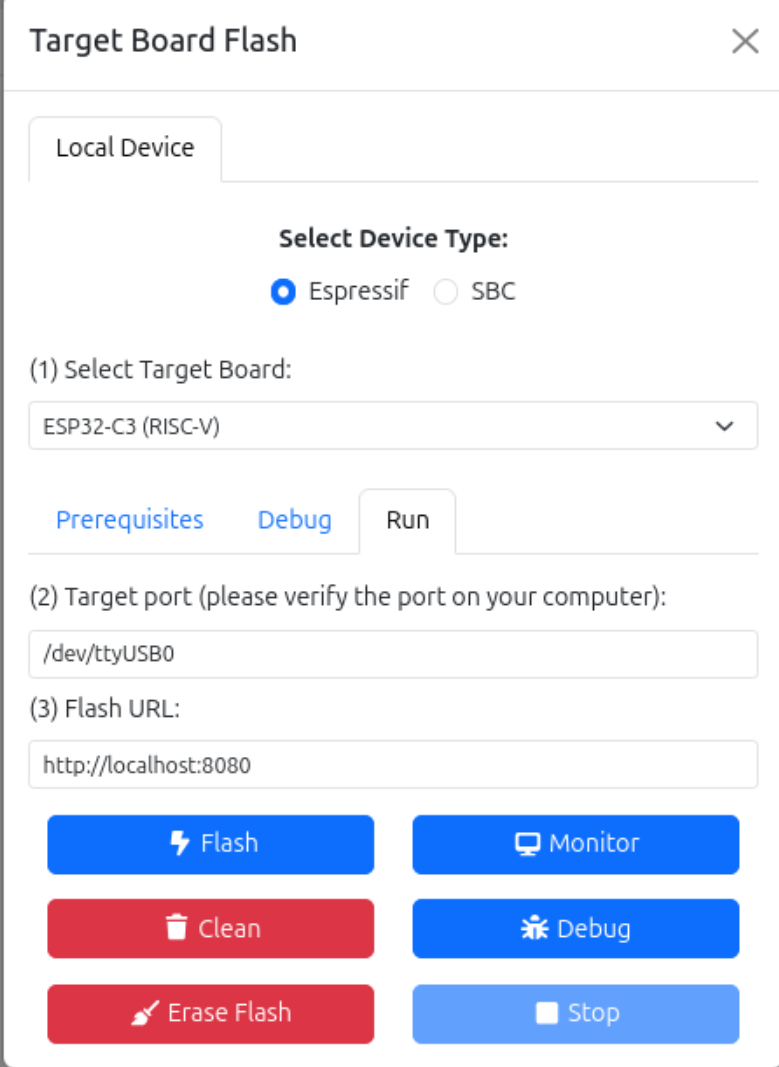
Task: Select the Espressif device type radio
Action: pos(284,293)
